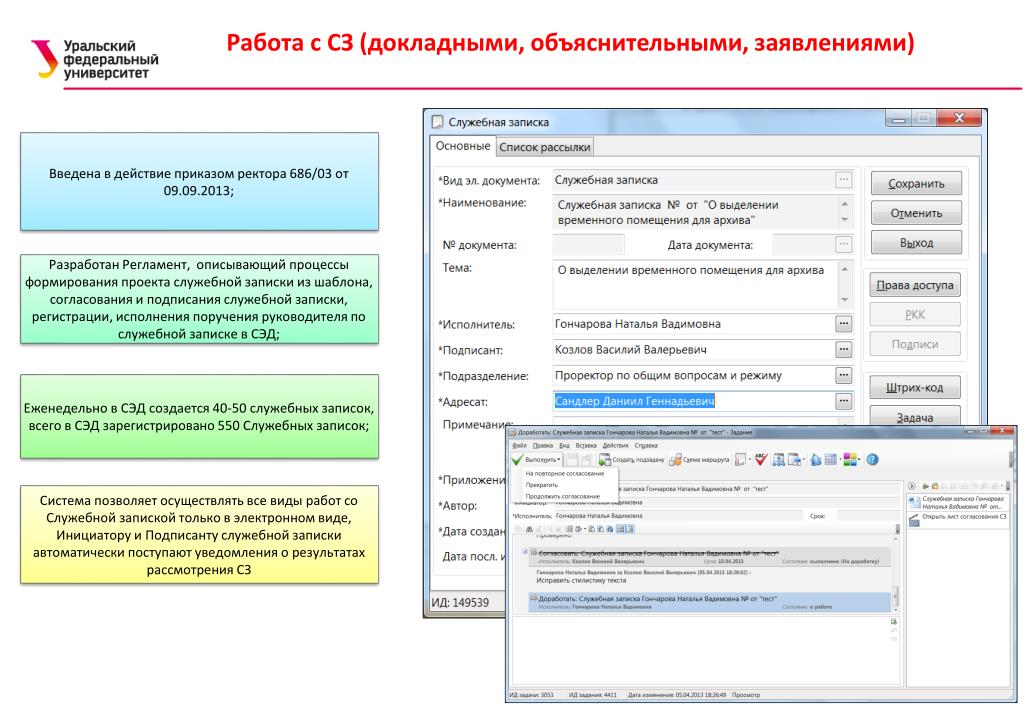This screenshot has height=708, width=1023.
Task: Click the ИД: 149539 label
Action: point(460,602)
